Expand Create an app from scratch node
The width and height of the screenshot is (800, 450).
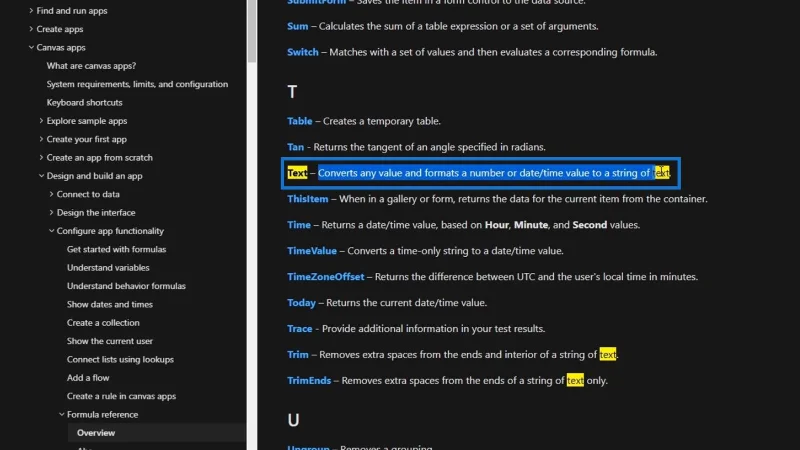(41, 157)
